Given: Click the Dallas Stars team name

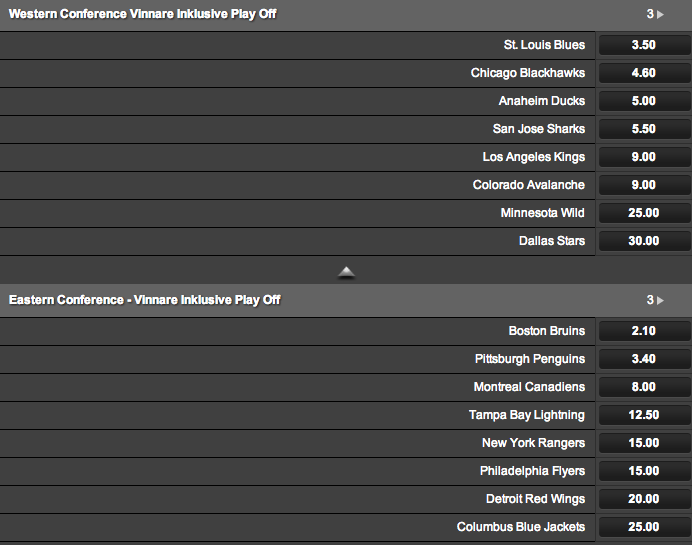Looking at the screenshot, I should point(552,241).
